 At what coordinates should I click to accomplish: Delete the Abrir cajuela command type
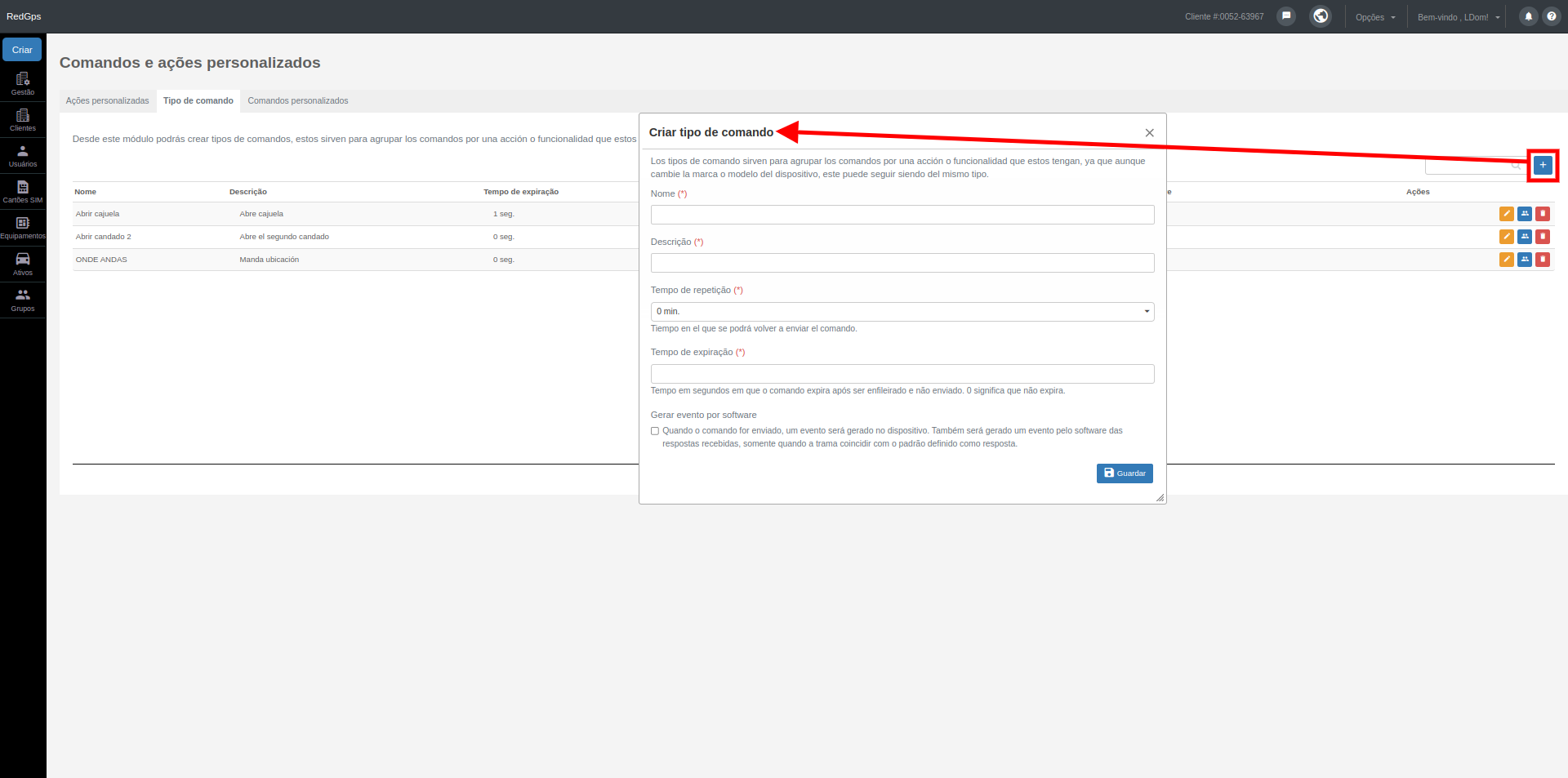tap(1543, 214)
